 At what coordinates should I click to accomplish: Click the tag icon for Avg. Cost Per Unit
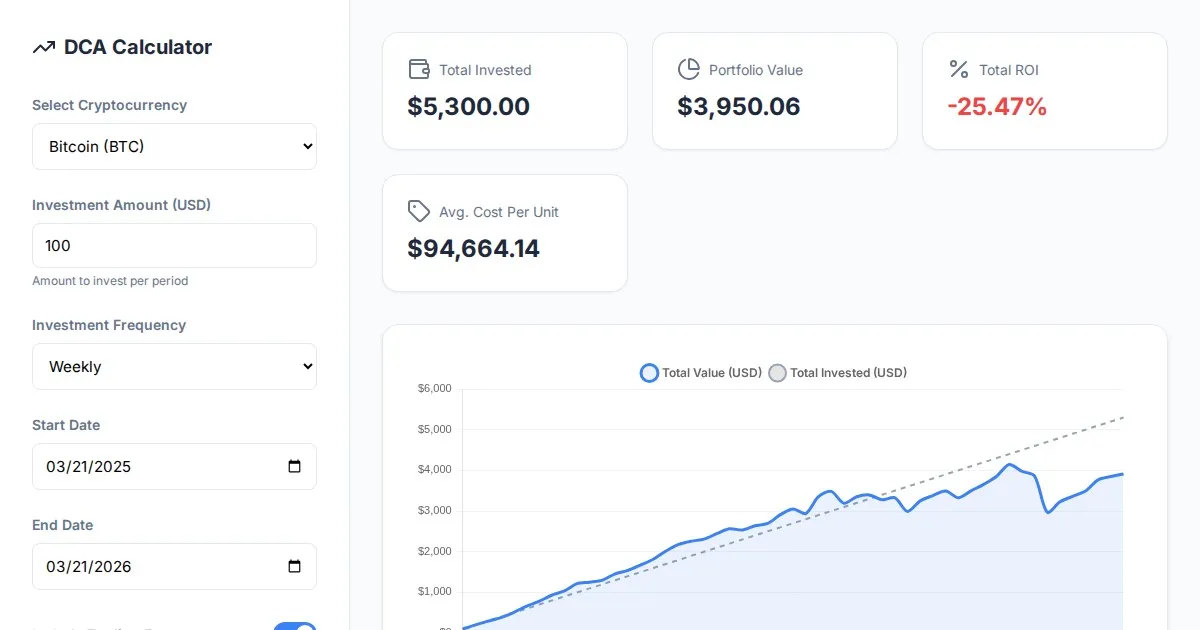pyautogui.click(x=419, y=211)
